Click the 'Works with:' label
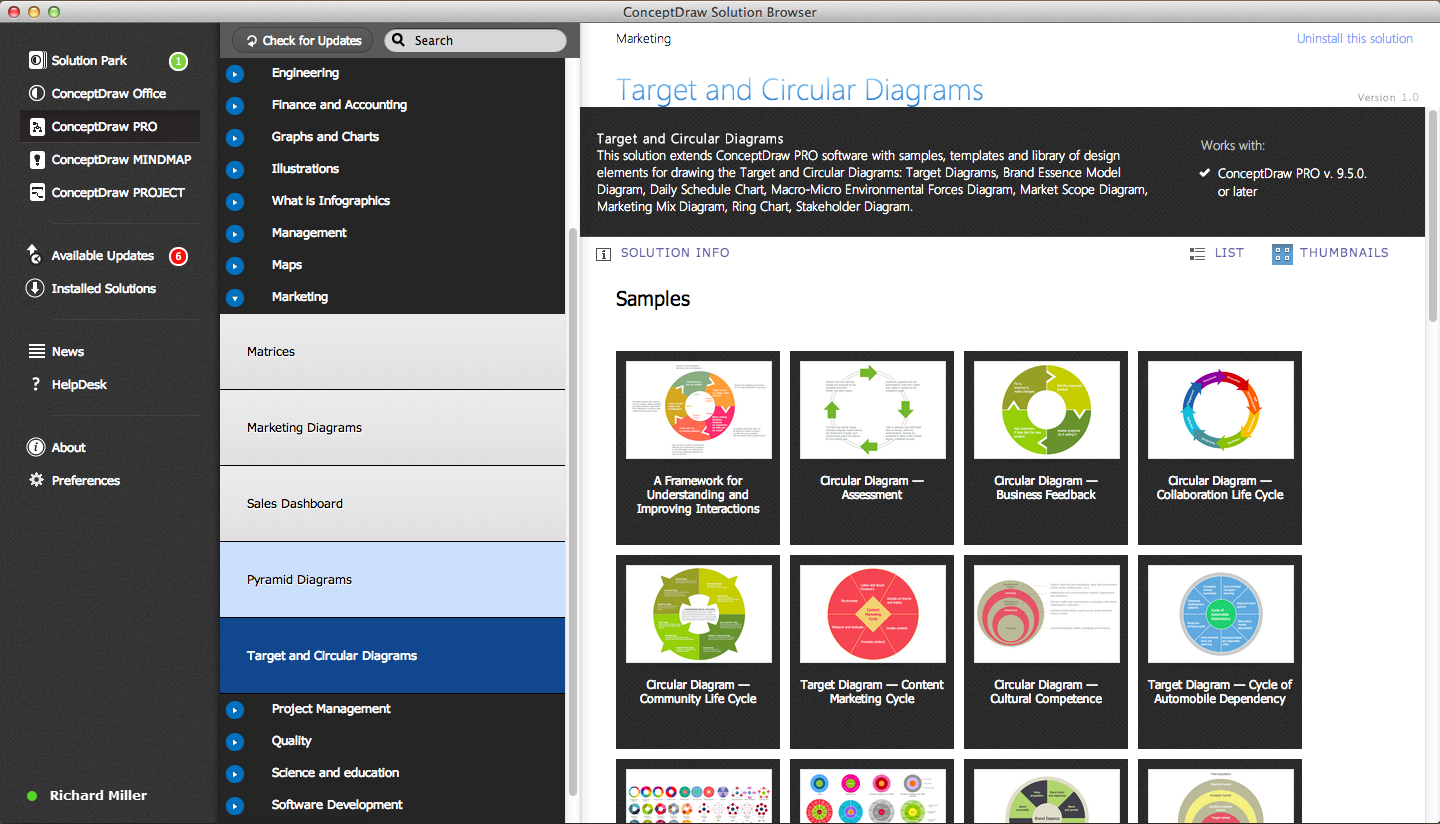This screenshot has width=1440, height=824. (x=1233, y=145)
